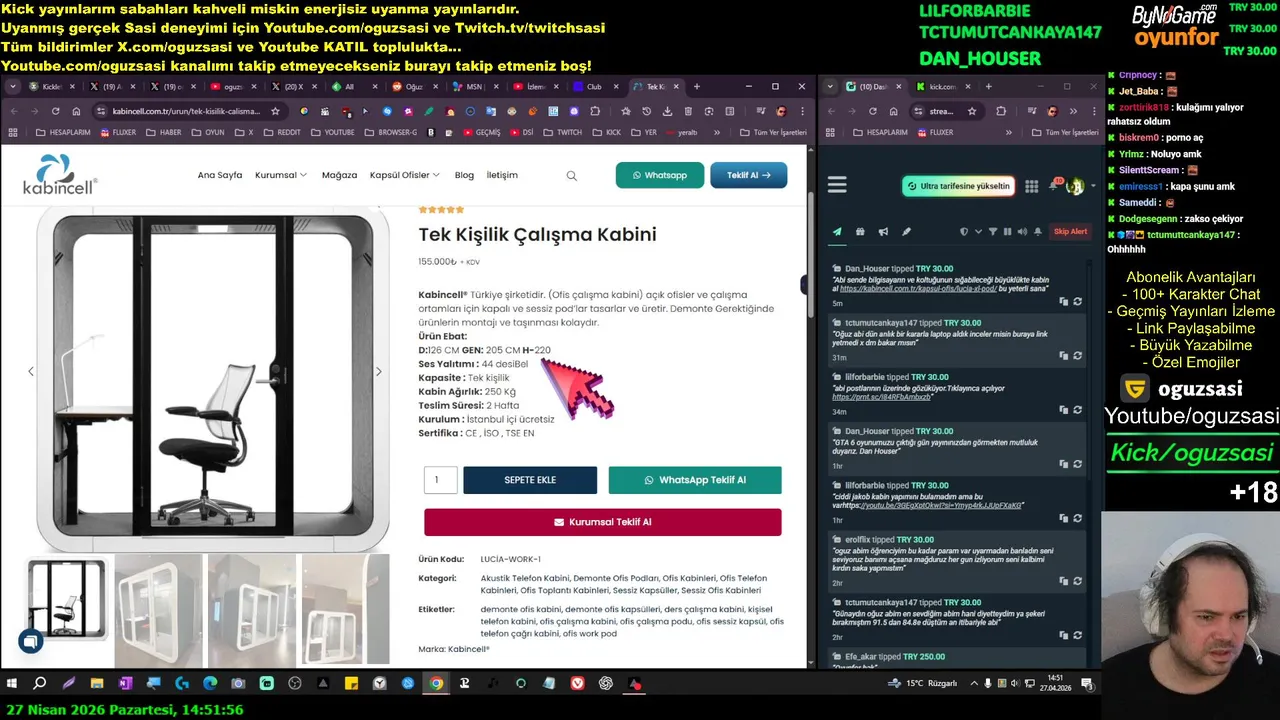Viewport: 1280px width, 720px height.
Task: Open the chat widget bubble at page bottom-left
Action: point(30,642)
